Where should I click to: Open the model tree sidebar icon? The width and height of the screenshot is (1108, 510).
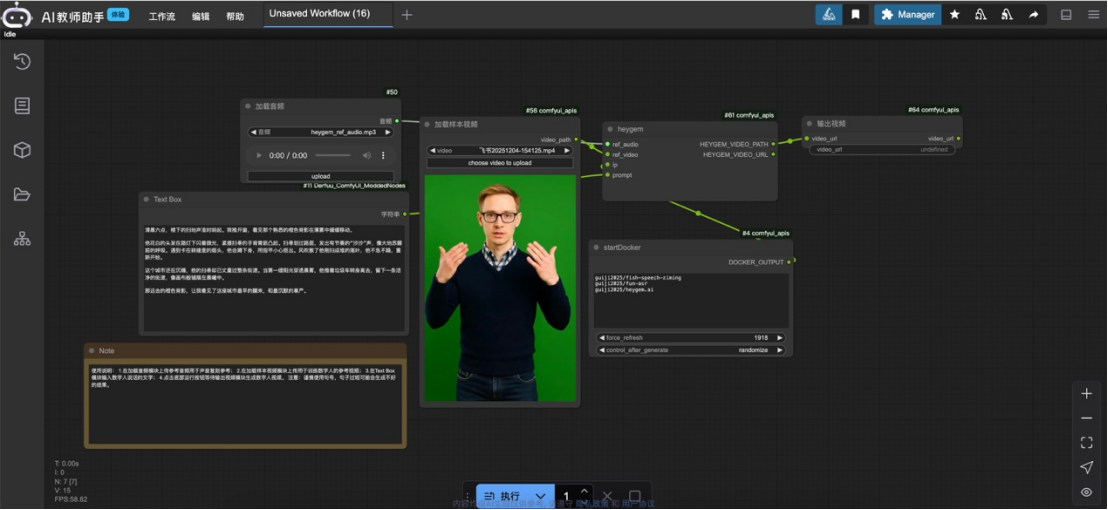click(x=22, y=238)
